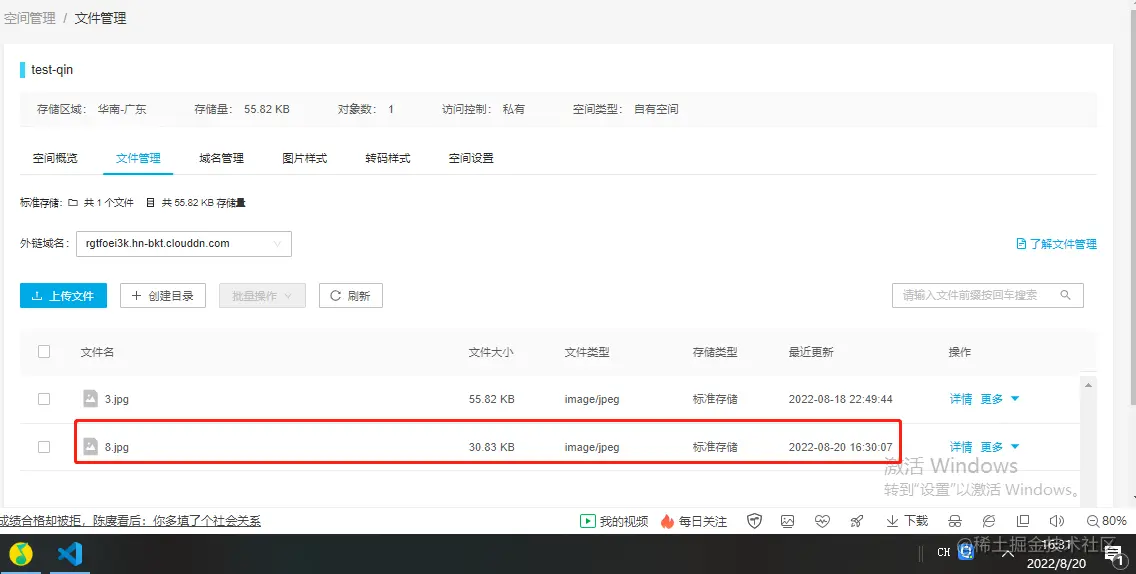1136x574 pixels.
Task: Show hidden system tray icons
Action: pos(1007,554)
